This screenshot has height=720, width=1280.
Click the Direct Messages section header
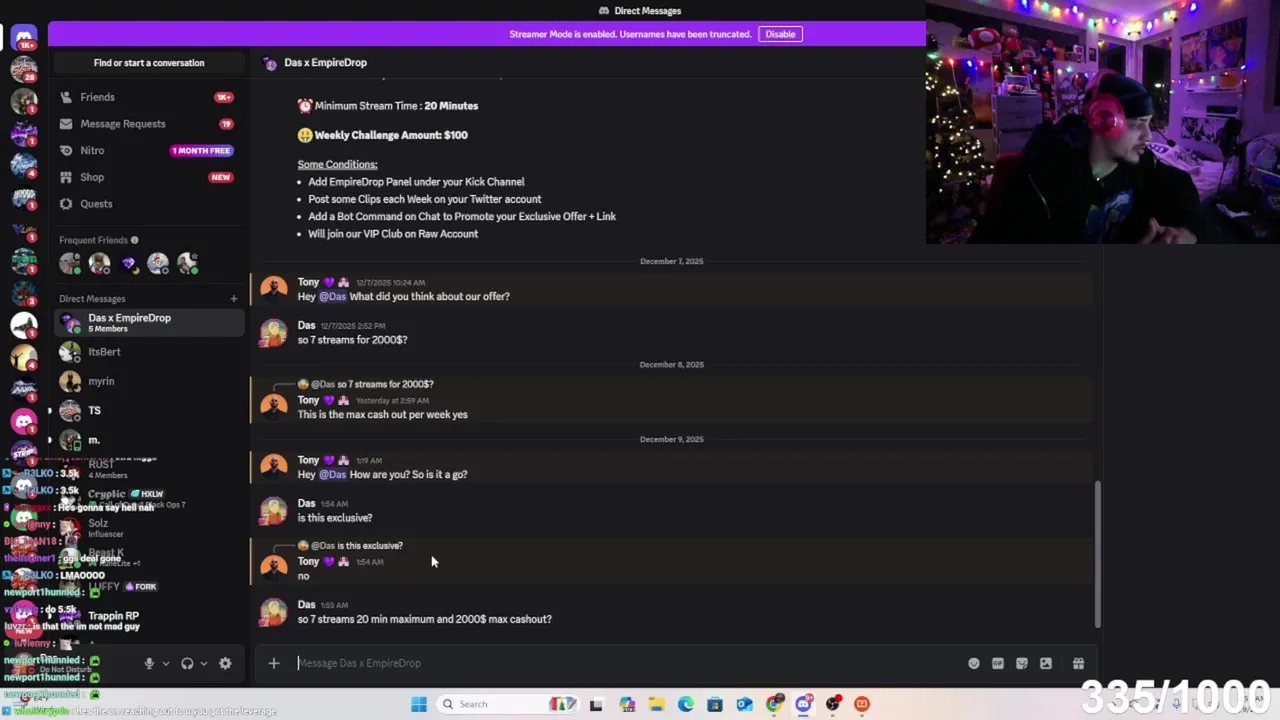tap(92, 299)
